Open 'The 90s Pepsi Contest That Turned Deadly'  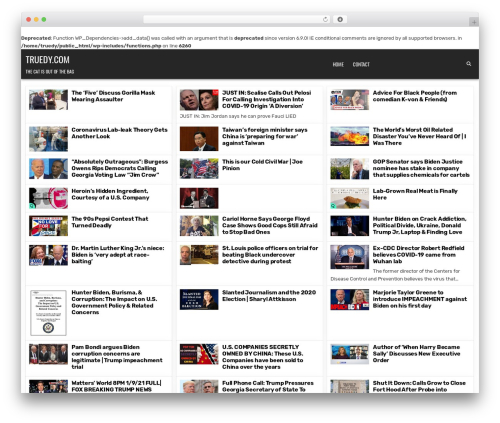[110, 222]
